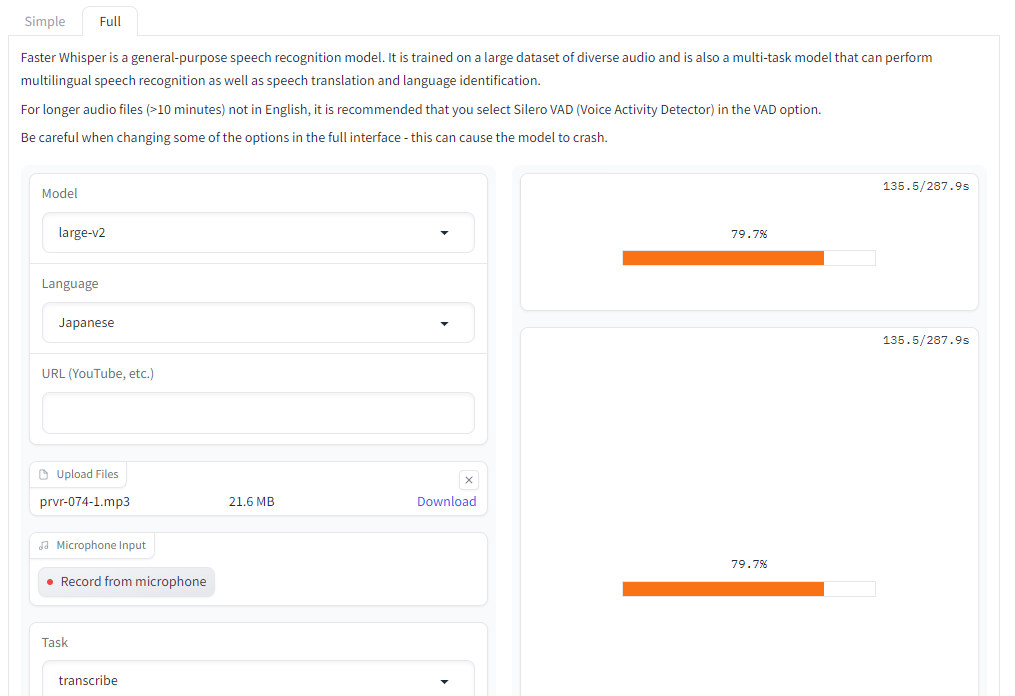This screenshot has width=1015, height=696.
Task: Expand the Model dropdown arrow
Action: click(444, 233)
